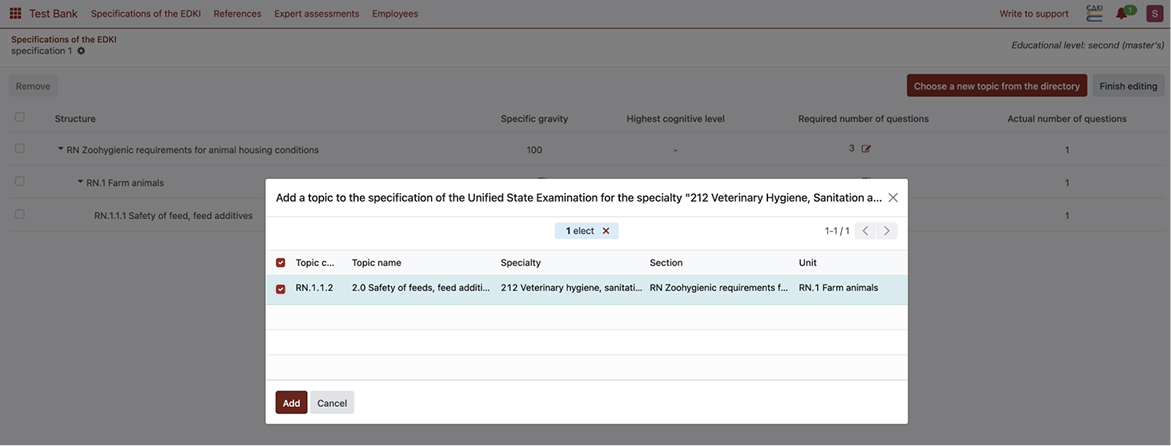This screenshot has width=1171, height=446.
Task: Open the Expert assessments menu
Action: click(317, 13)
